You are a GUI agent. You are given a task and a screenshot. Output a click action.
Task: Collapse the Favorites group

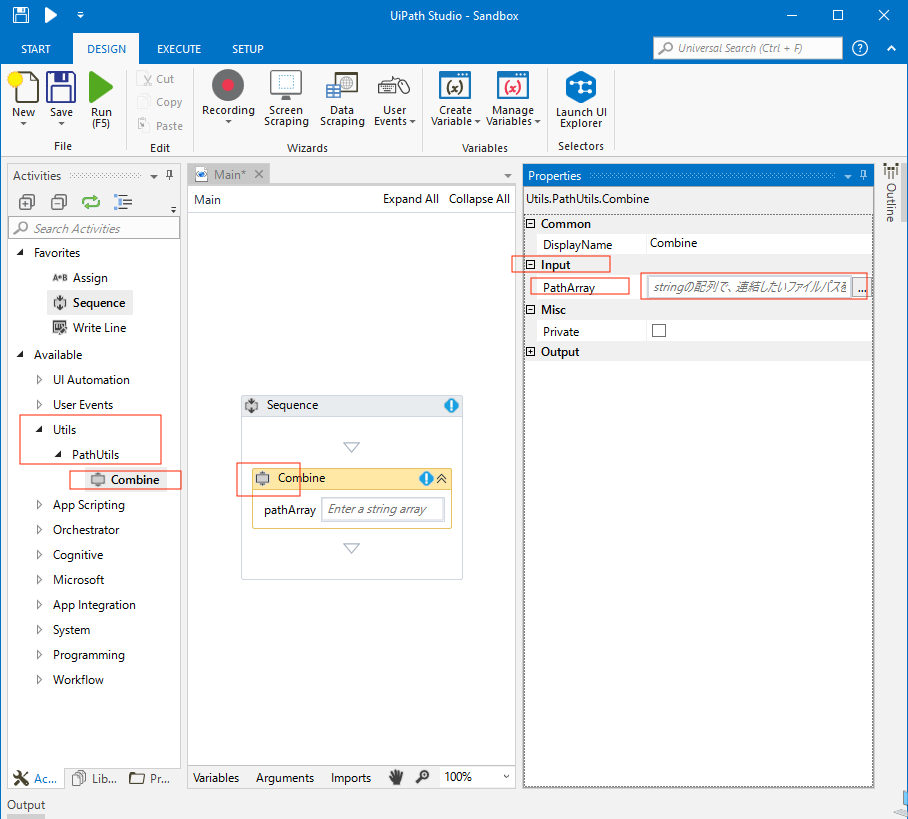click(x=20, y=253)
